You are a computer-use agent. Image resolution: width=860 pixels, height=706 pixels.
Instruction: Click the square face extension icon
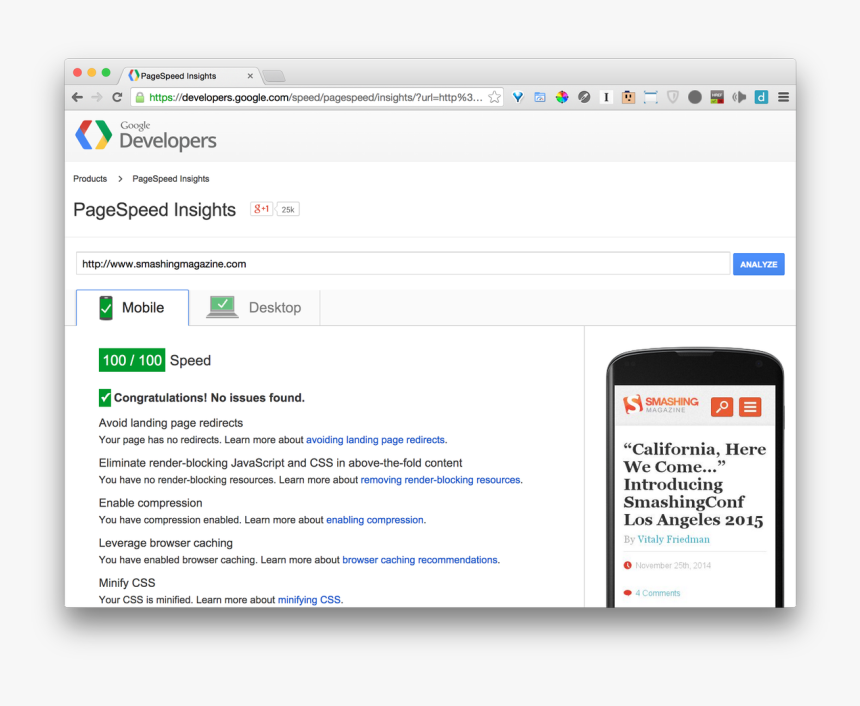click(x=629, y=97)
